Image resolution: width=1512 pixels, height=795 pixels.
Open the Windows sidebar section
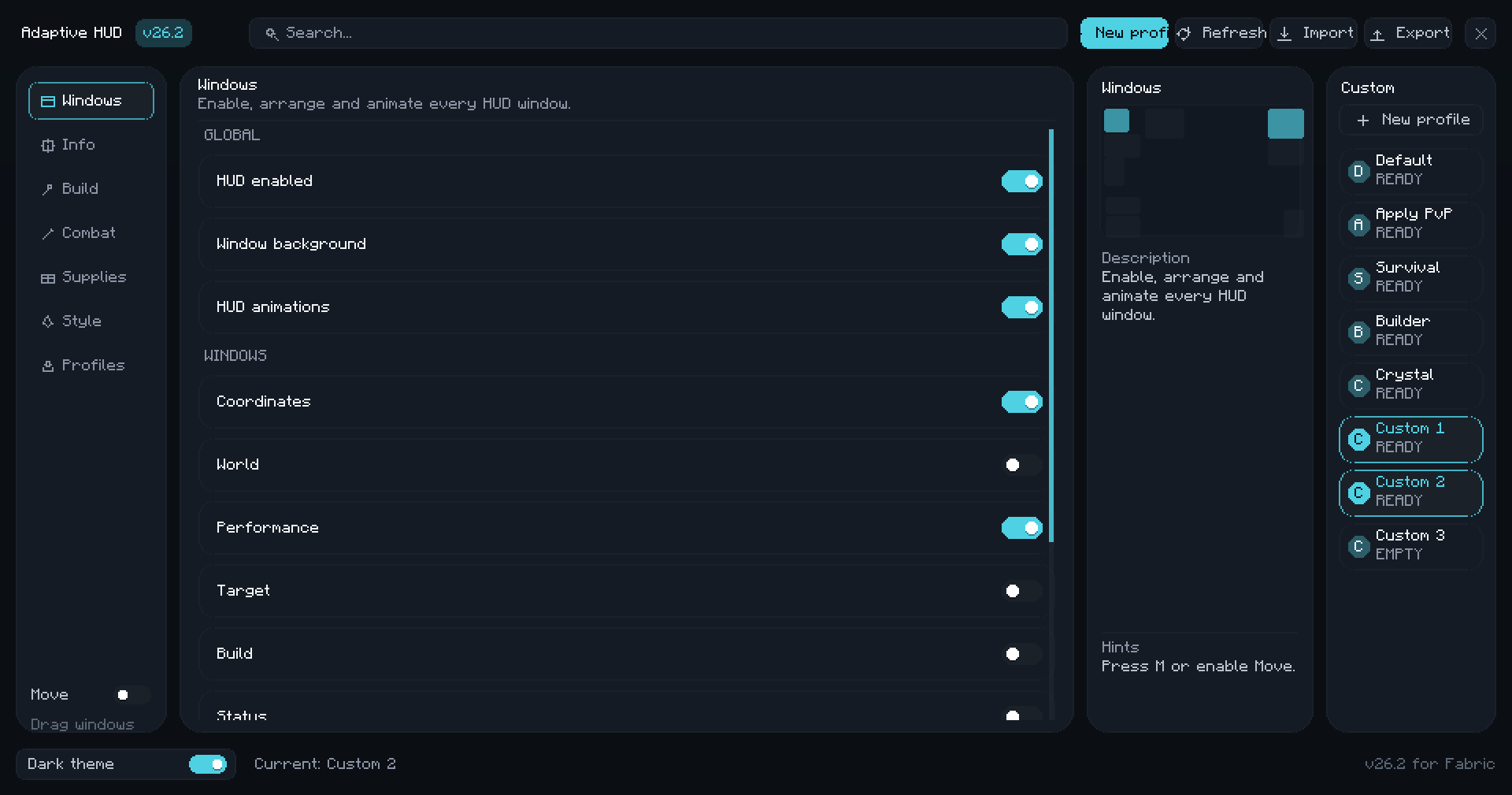click(x=91, y=101)
